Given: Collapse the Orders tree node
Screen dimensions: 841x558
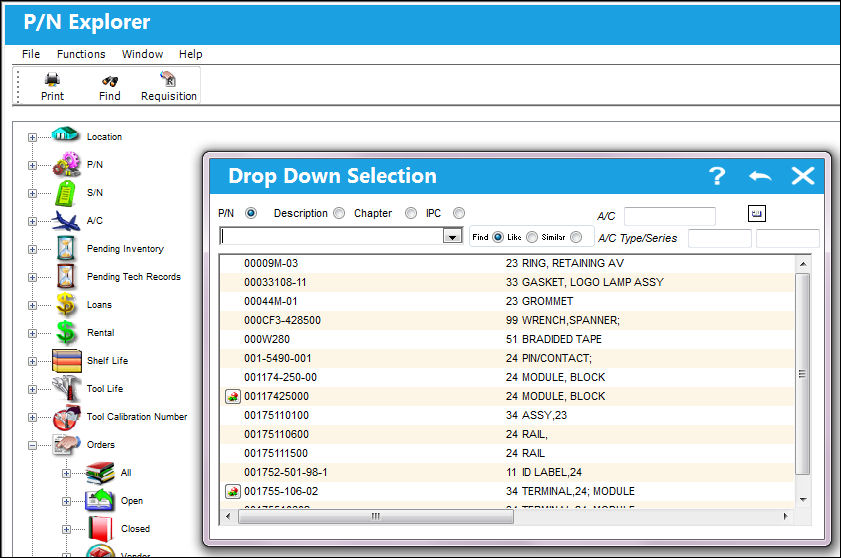Looking at the screenshot, I should (32, 445).
